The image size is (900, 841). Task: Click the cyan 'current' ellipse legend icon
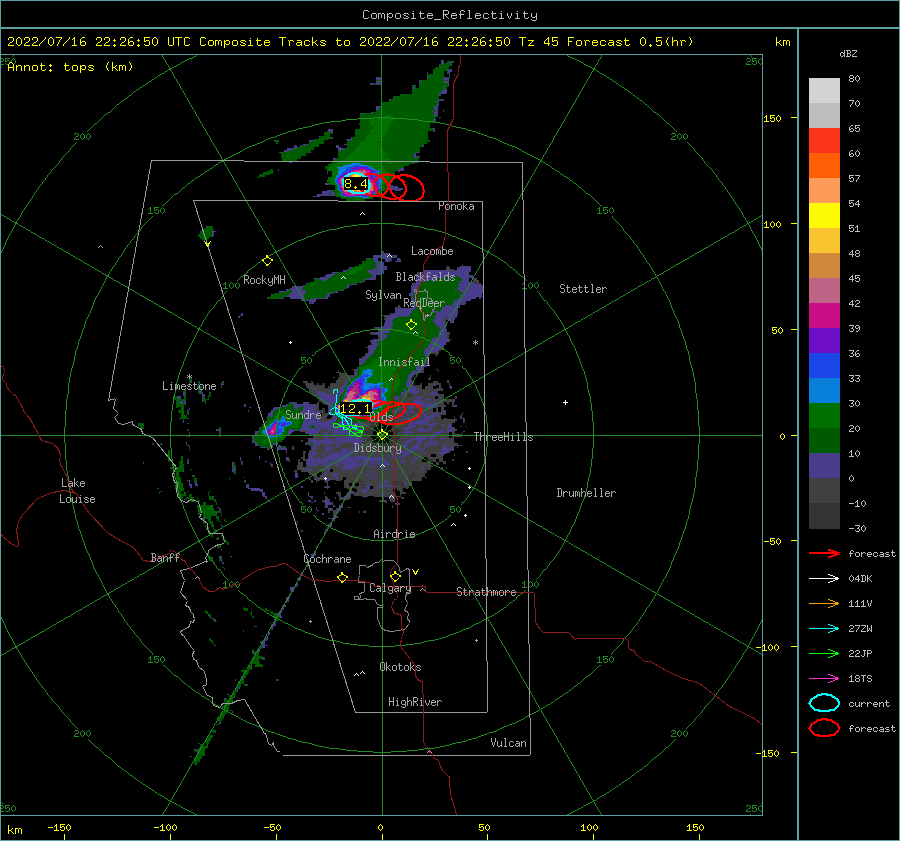[824, 703]
